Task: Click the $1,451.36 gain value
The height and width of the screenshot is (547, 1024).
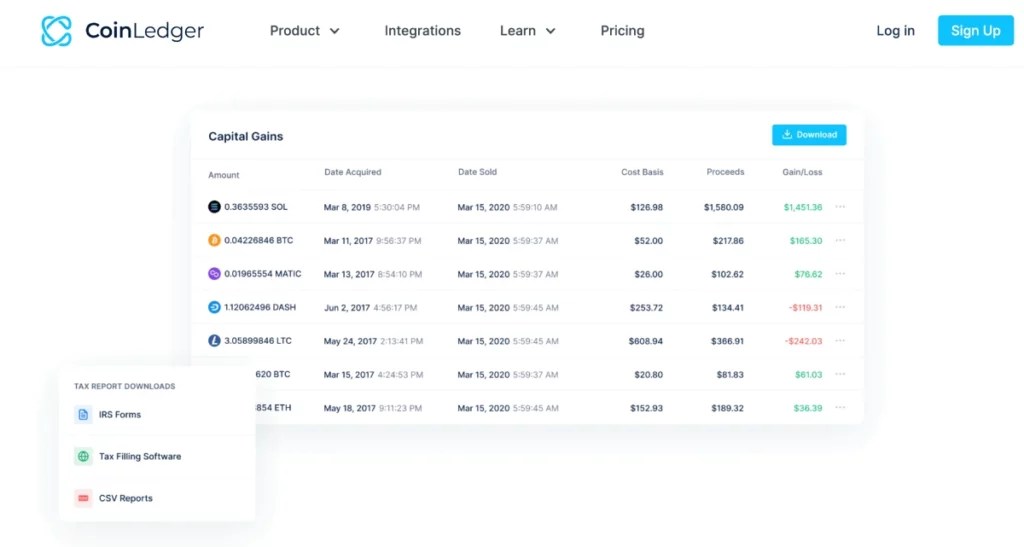Action: 803,208
